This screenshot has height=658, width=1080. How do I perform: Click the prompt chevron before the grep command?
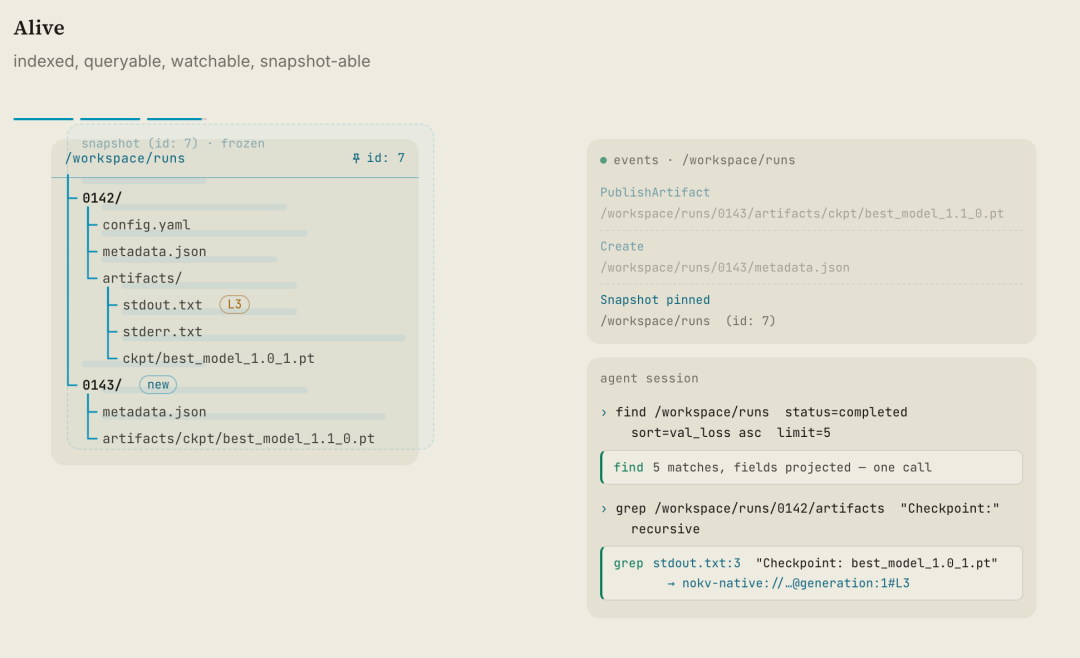604,509
